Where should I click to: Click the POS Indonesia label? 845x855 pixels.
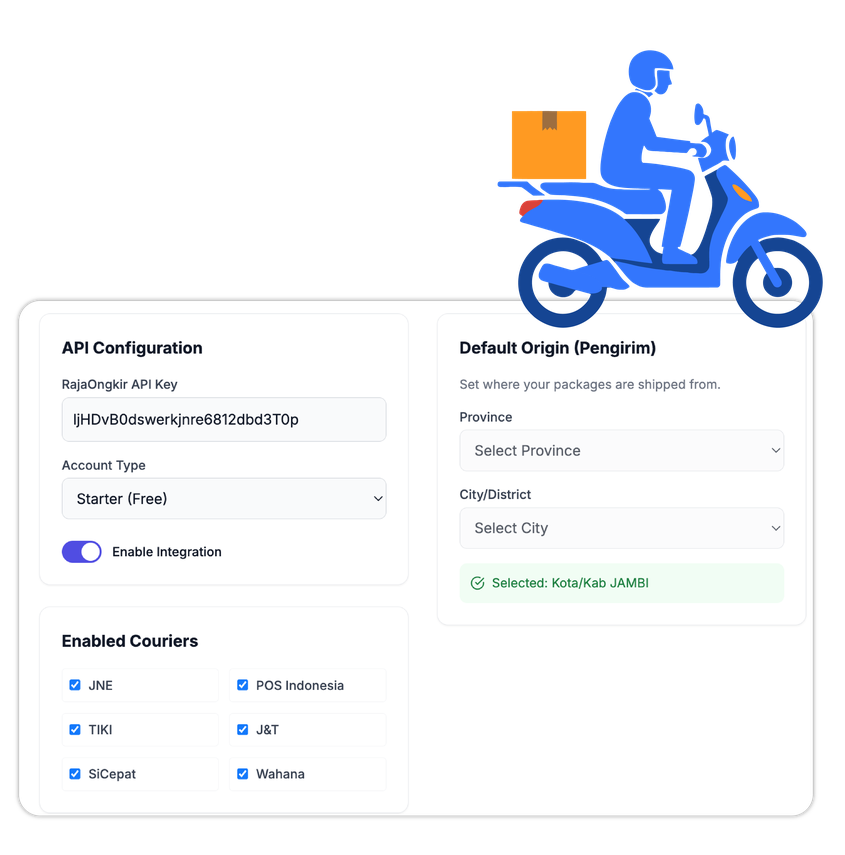(x=300, y=685)
